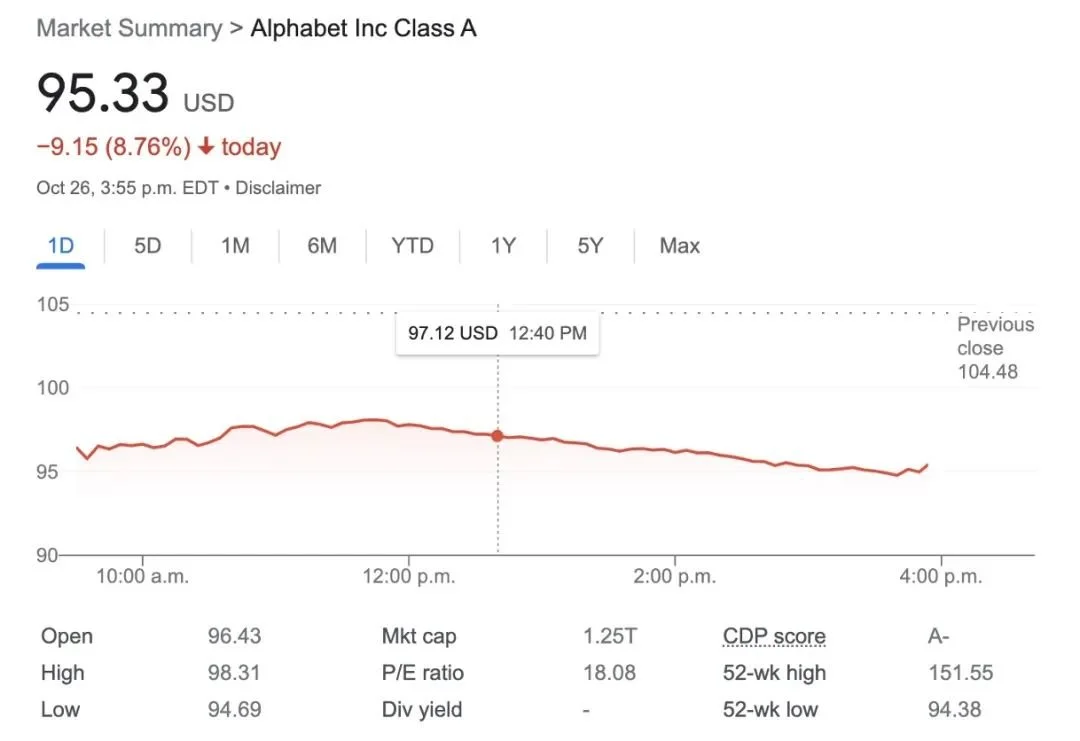Open the Disclaimer link

278,188
